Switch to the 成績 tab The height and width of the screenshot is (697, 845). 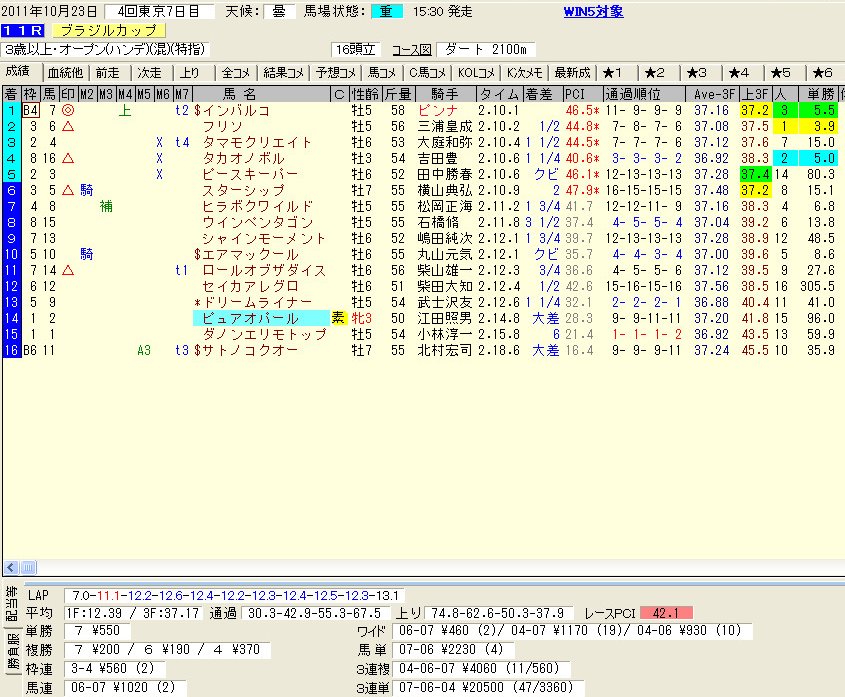tap(18, 72)
